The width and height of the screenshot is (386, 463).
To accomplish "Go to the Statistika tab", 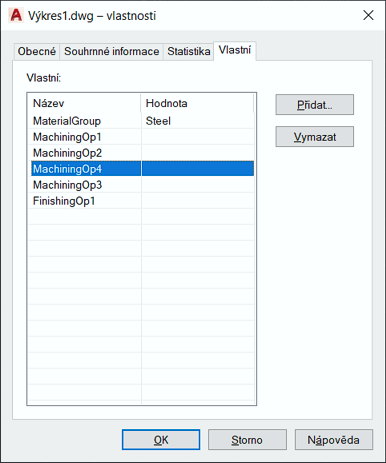I will point(188,52).
